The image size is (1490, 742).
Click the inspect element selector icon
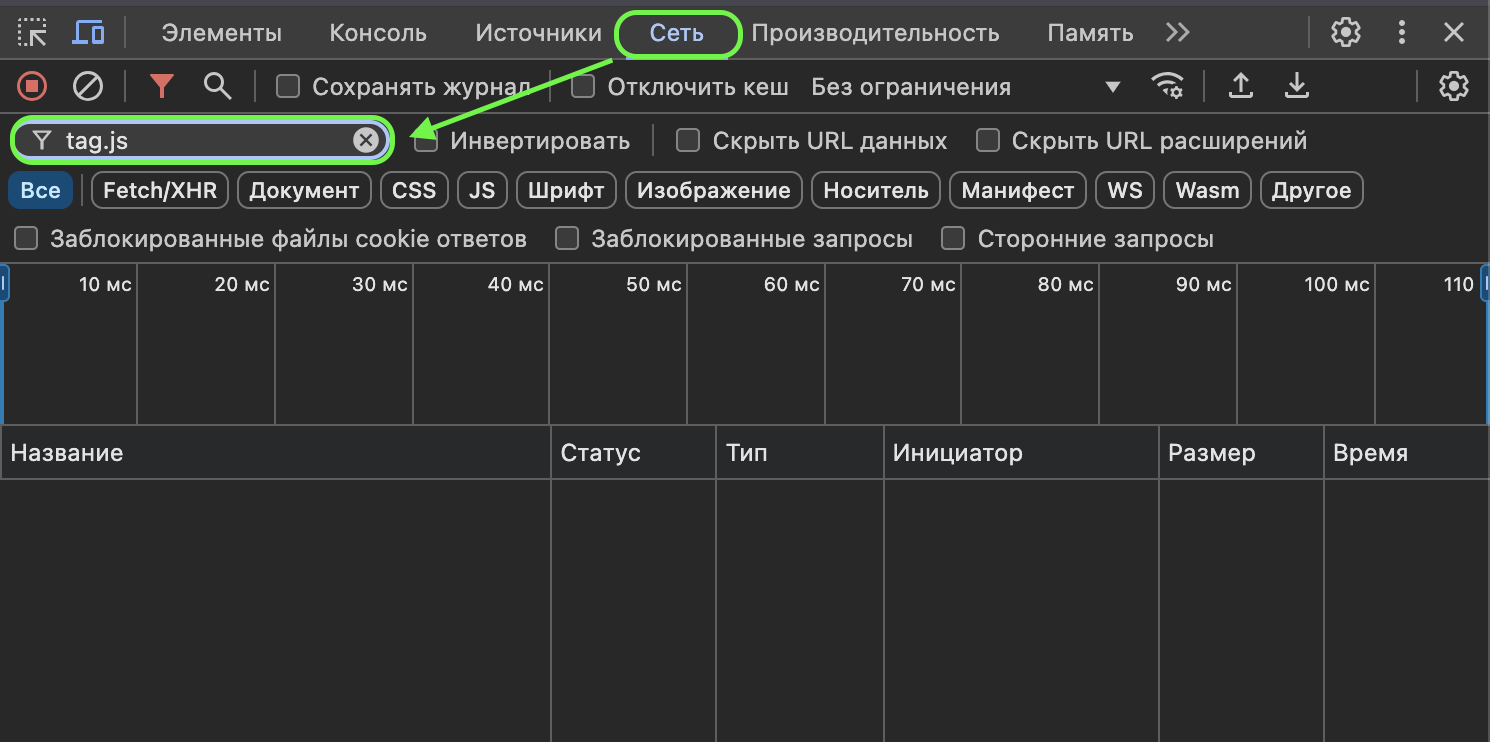pos(32,33)
